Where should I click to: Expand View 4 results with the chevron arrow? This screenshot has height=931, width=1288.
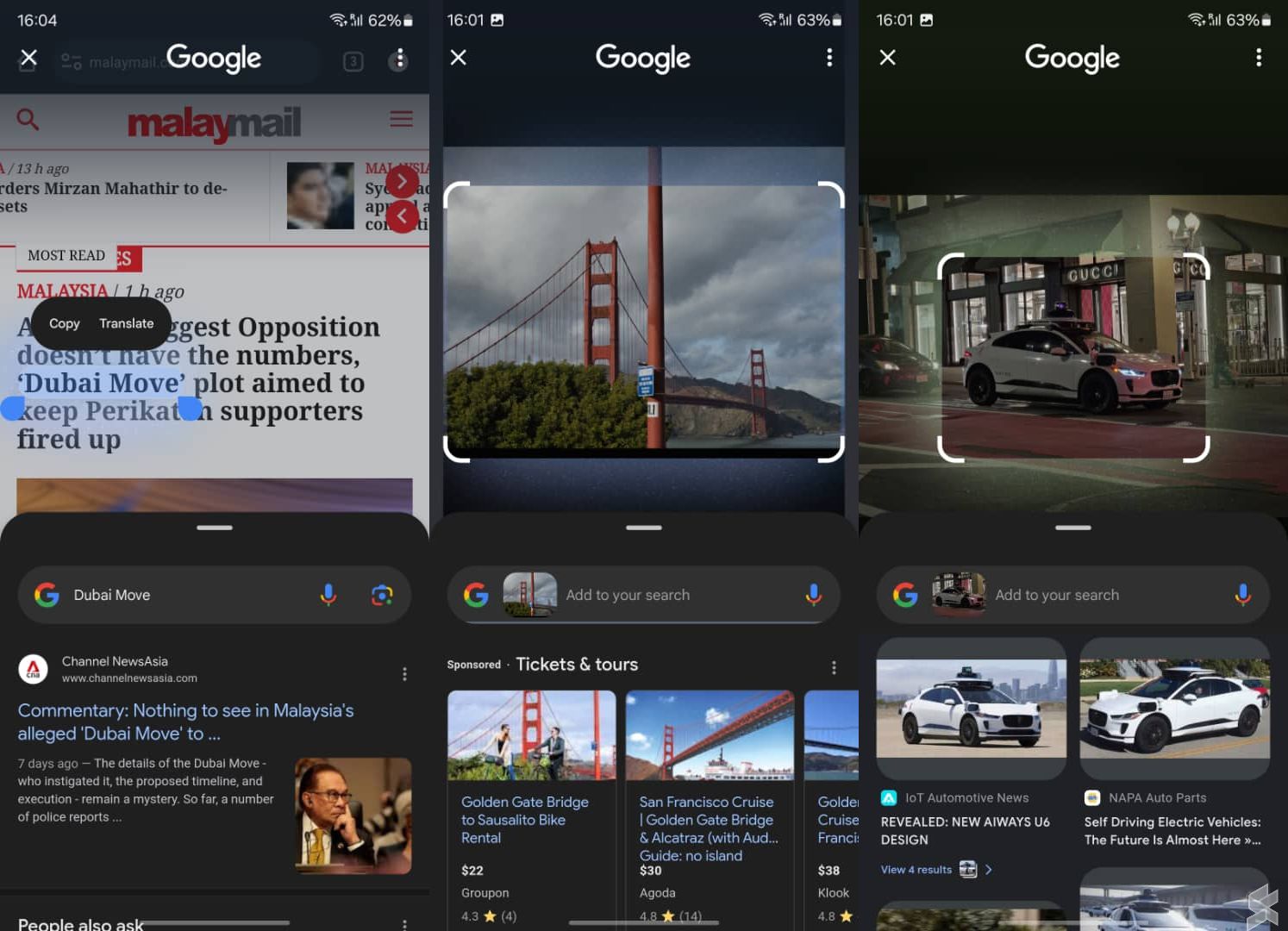pyautogui.click(x=988, y=870)
